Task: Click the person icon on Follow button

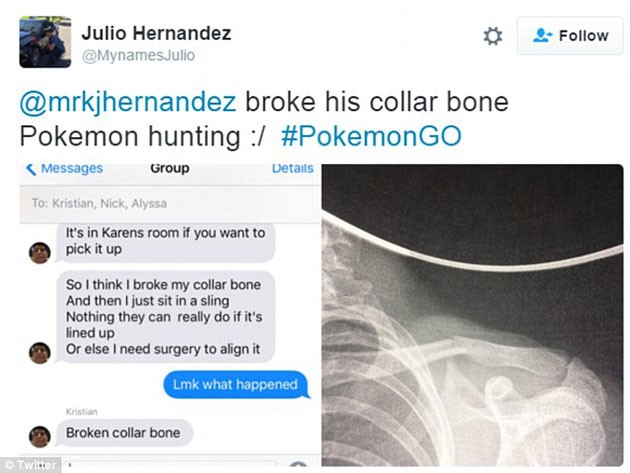Action: coord(543,36)
